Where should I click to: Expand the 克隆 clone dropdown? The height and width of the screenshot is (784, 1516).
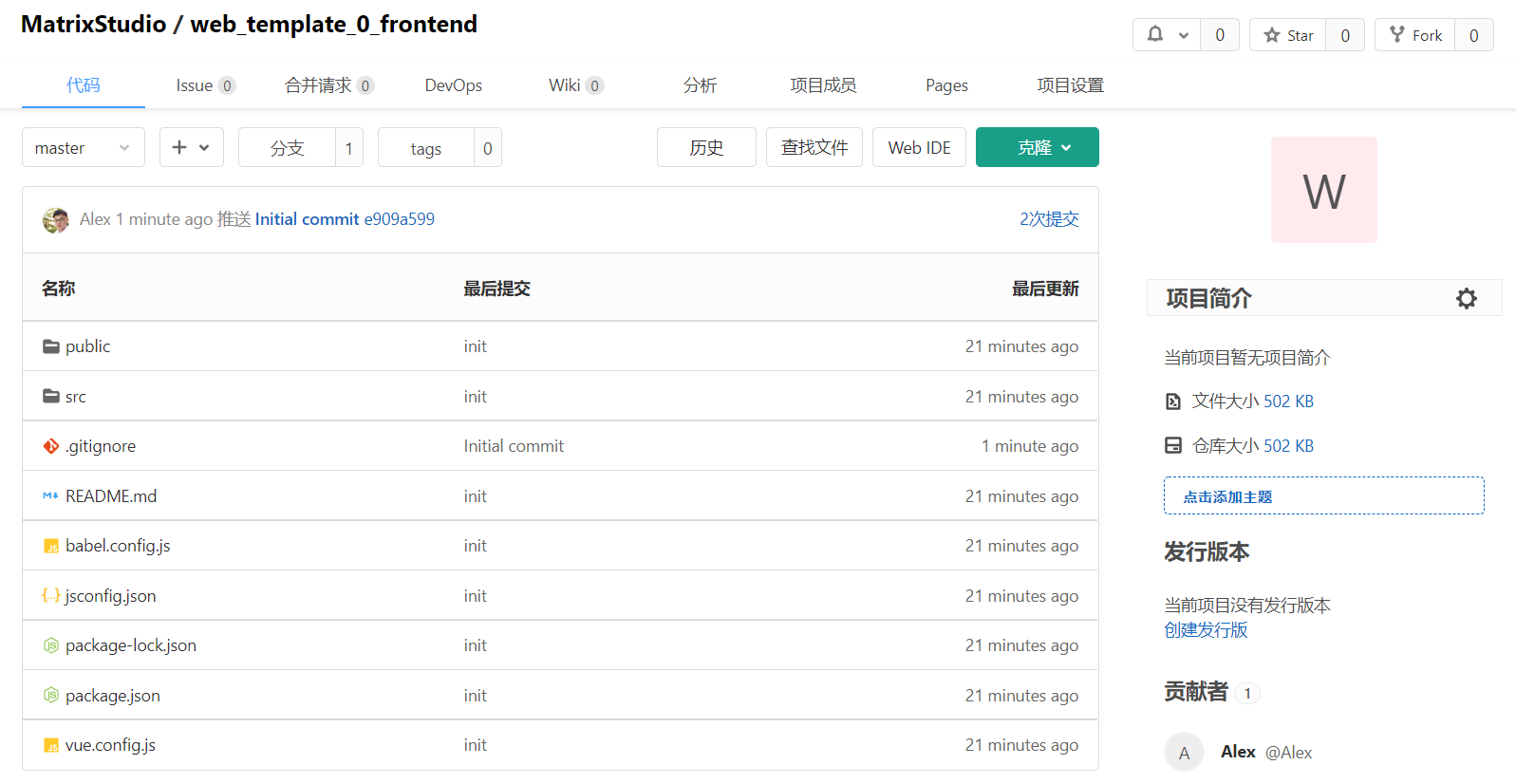(1038, 147)
